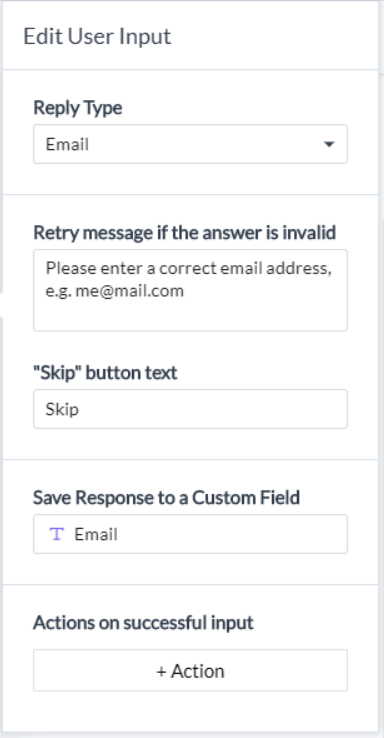Click the 'Save Response to a Custom Field' label
Viewport: 384px width, 738px height.
[166, 497]
